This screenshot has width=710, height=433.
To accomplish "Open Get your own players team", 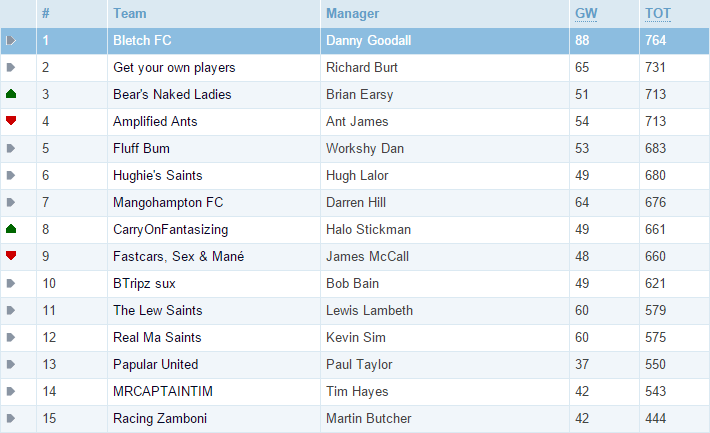I will [174, 68].
